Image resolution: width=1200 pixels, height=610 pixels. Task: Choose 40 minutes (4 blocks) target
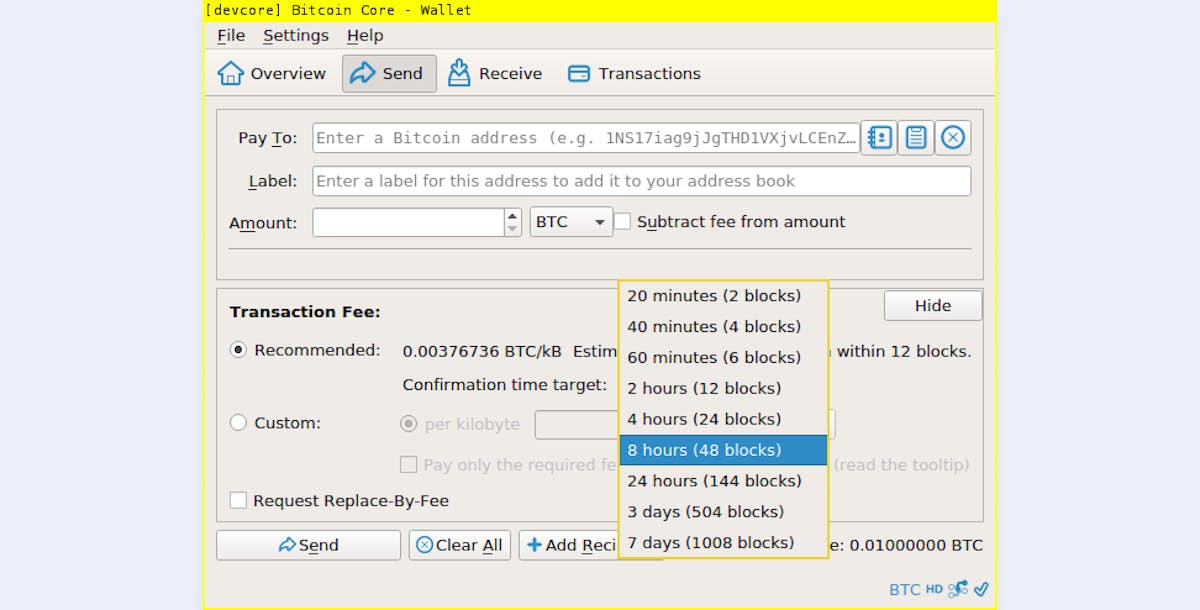(723, 327)
